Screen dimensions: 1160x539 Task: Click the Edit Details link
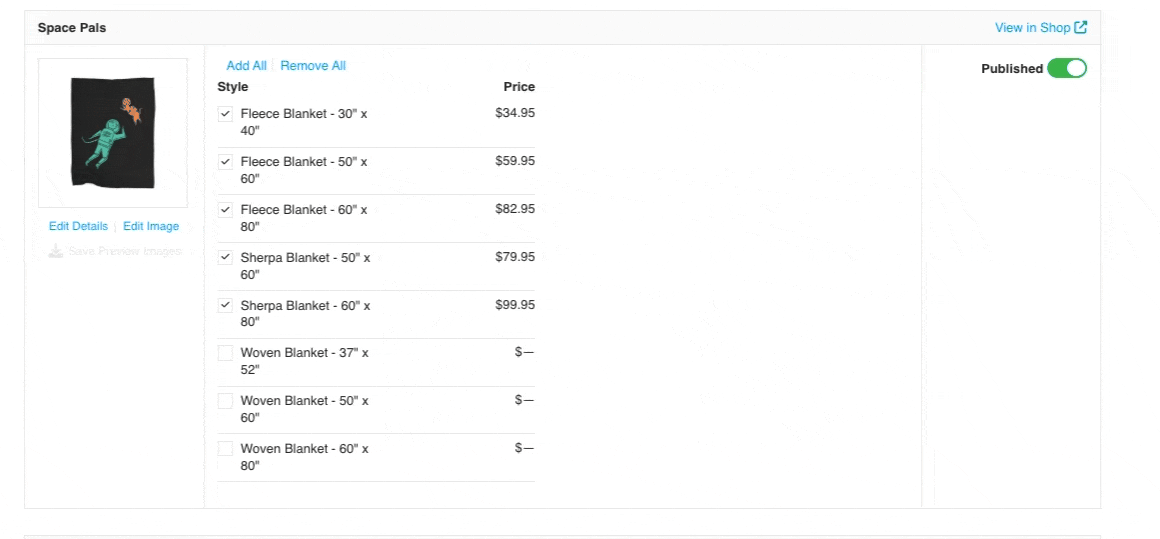click(78, 227)
